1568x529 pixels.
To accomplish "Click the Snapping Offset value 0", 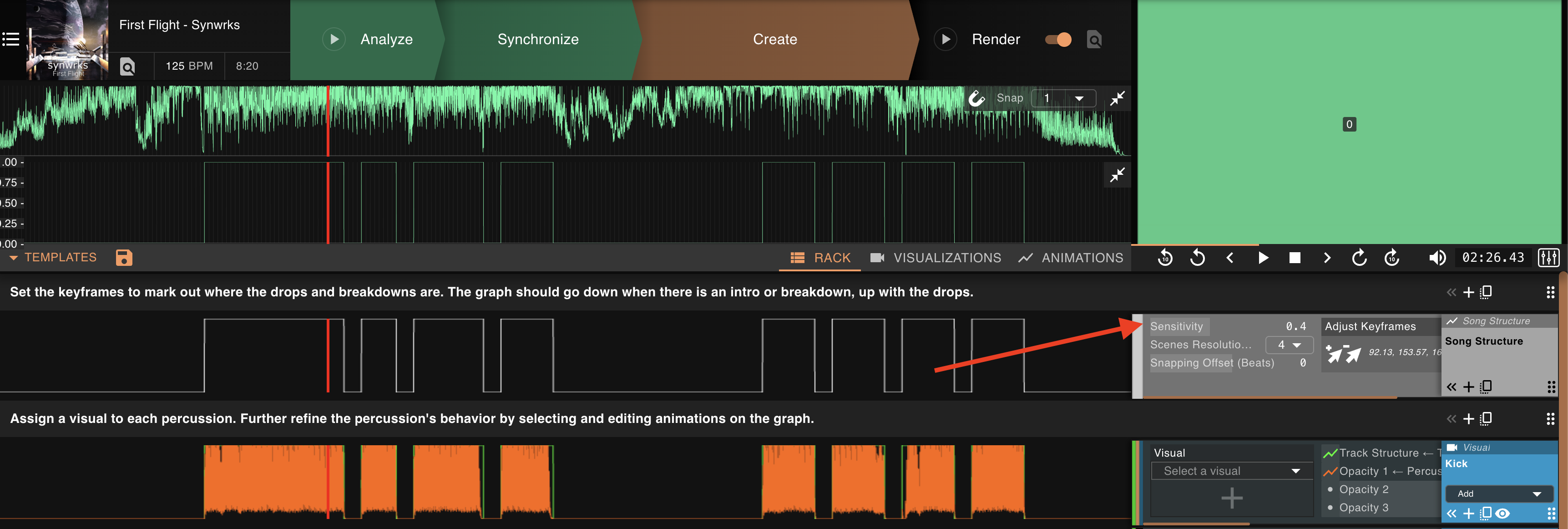I will [1303, 363].
